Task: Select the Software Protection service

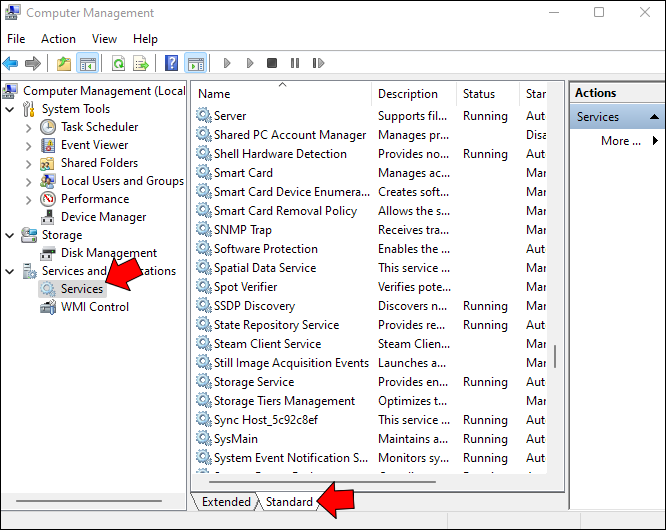Action: 265,249
